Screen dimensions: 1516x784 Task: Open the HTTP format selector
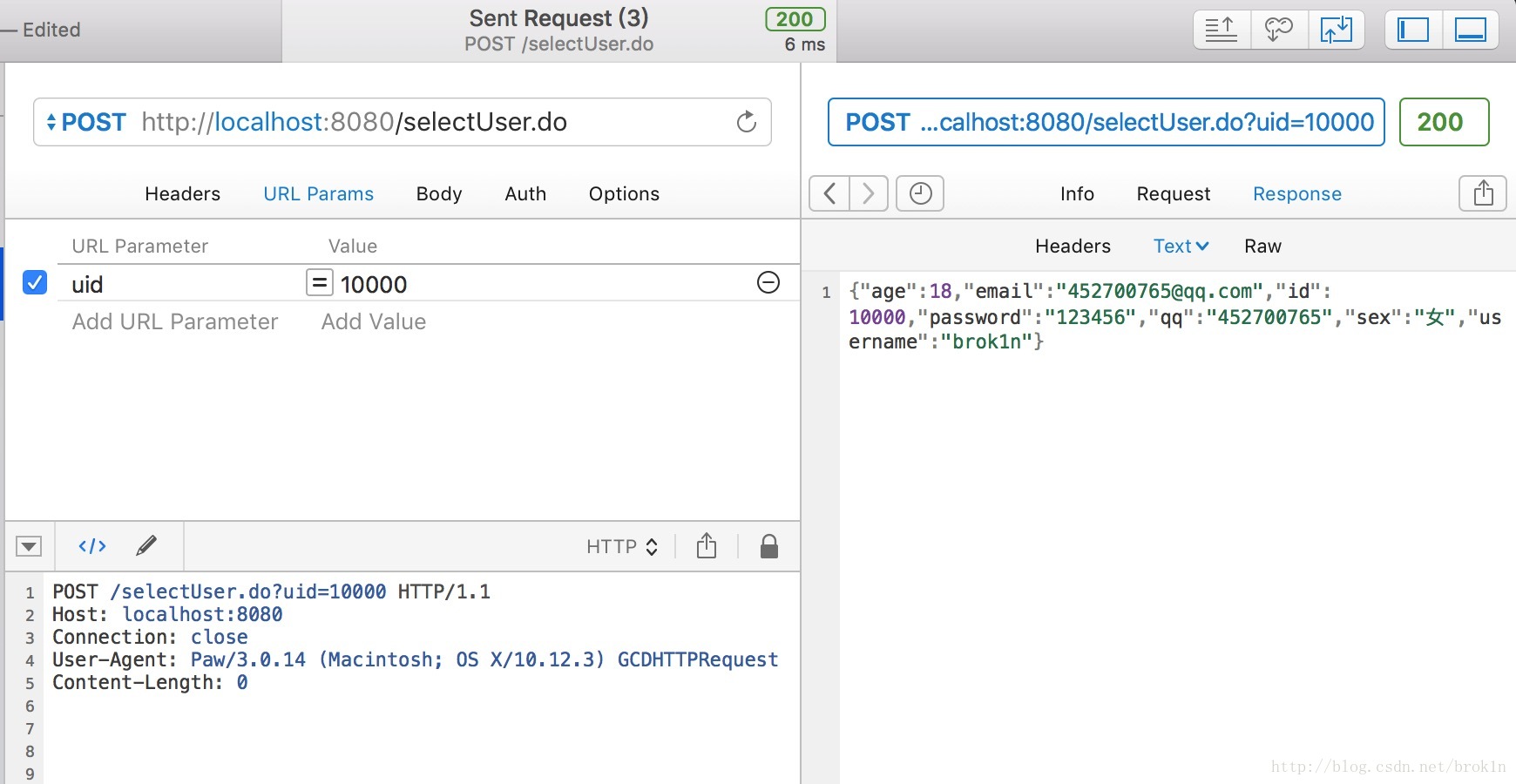622,546
